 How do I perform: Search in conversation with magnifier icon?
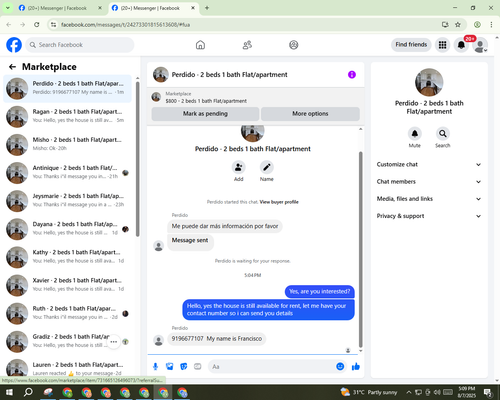[443, 134]
